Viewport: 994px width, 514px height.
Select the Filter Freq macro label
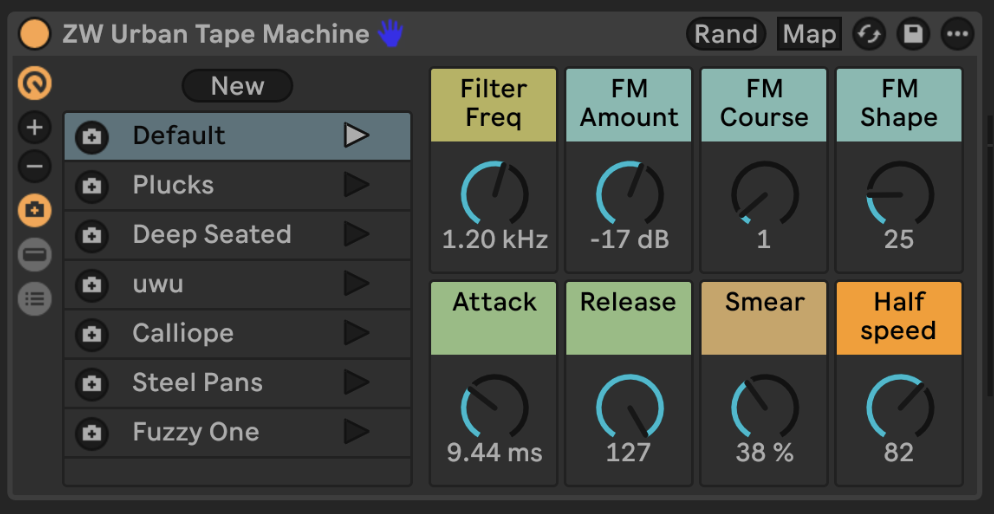coord(494,105)
